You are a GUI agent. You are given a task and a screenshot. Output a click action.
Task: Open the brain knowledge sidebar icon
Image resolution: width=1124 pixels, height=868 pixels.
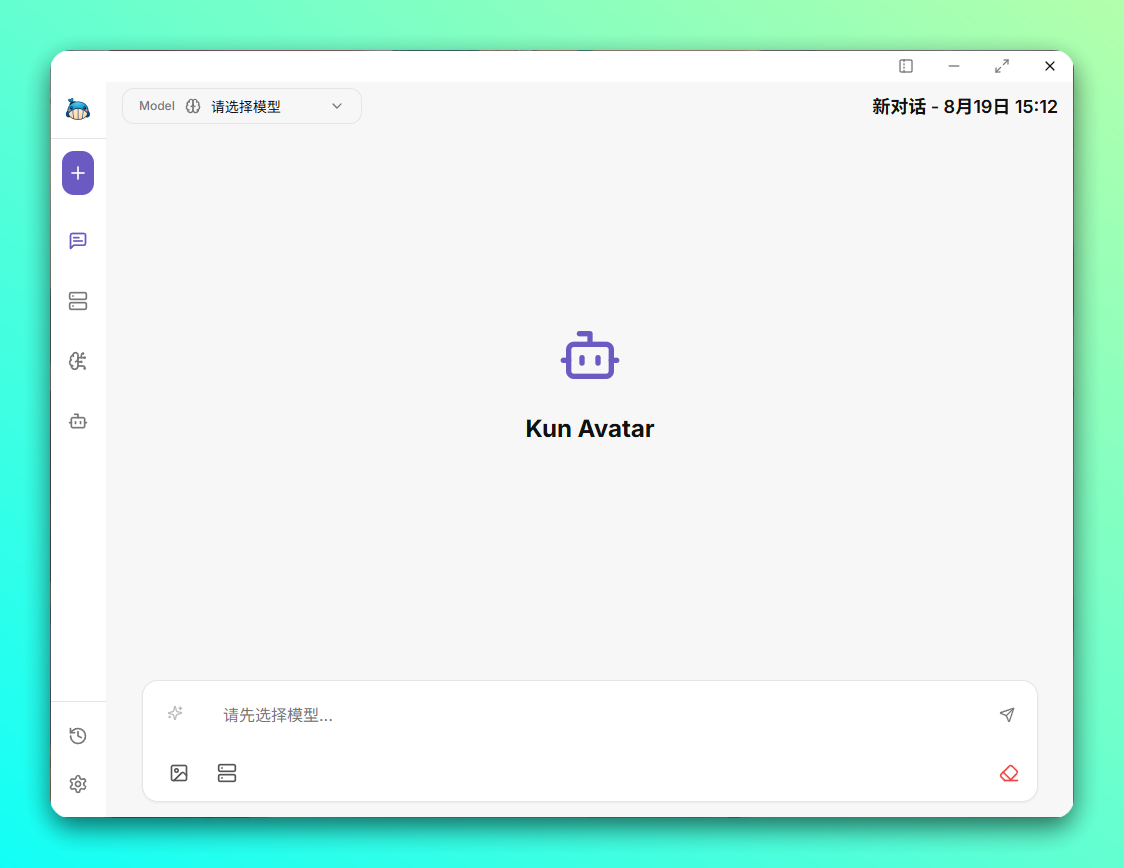click(x=78, y=361)
